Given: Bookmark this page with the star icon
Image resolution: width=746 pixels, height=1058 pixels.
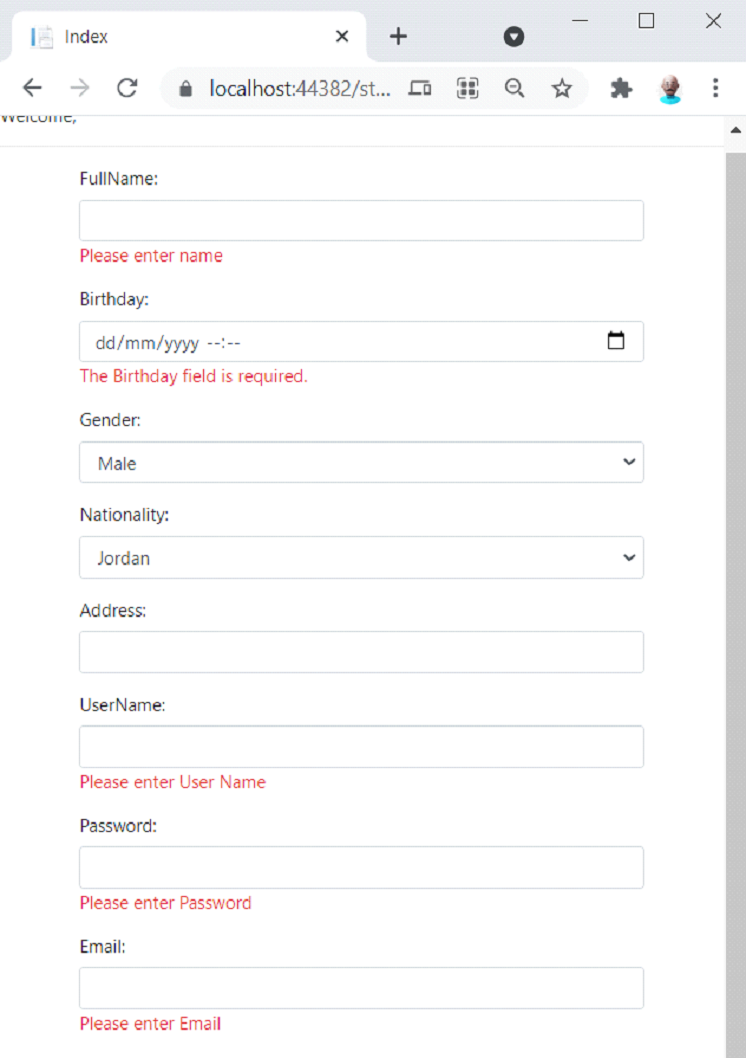Looking at the screenshot, I should coord(561,88).
